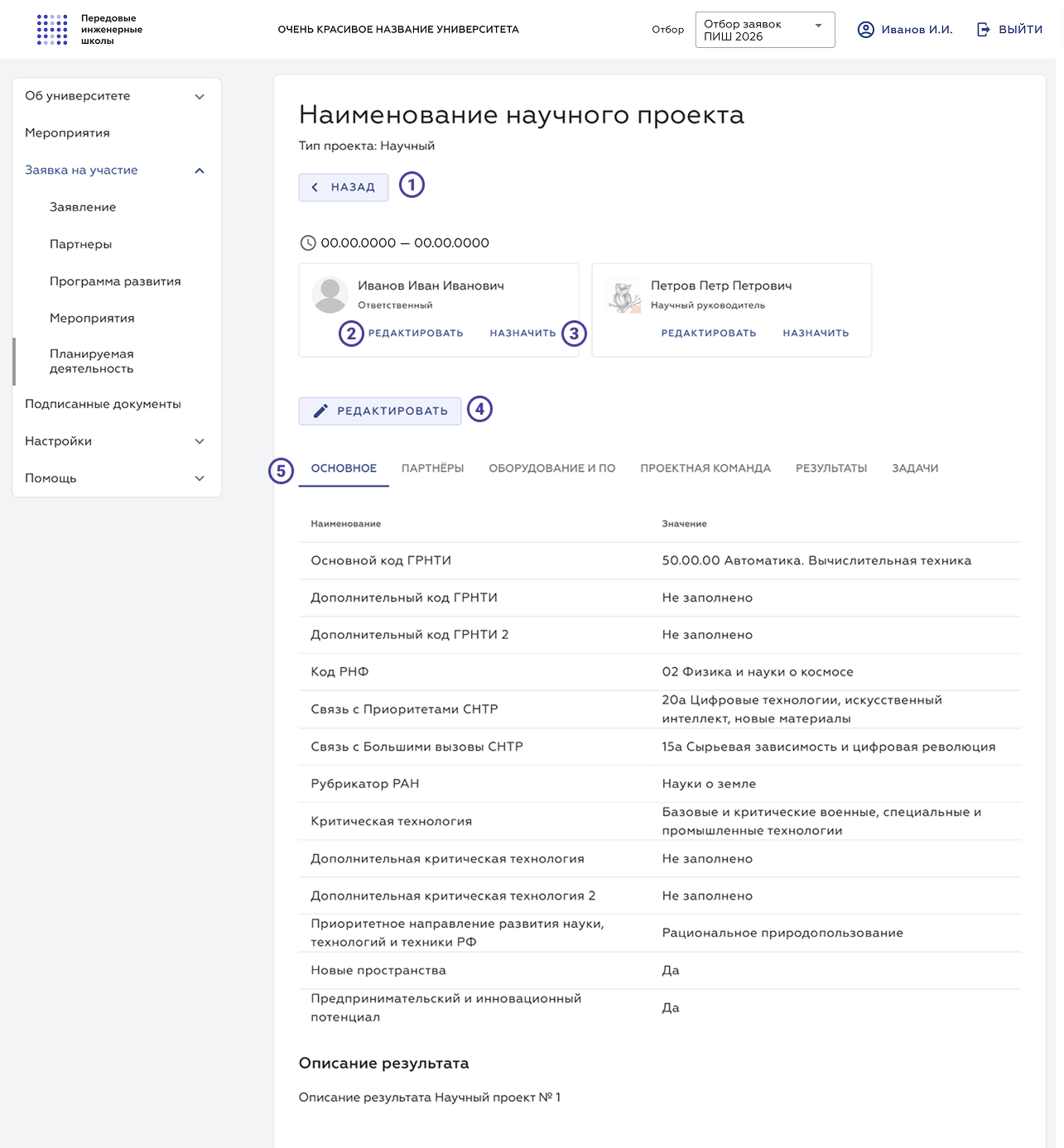Click the Новые пространства row label

[378, 970]
